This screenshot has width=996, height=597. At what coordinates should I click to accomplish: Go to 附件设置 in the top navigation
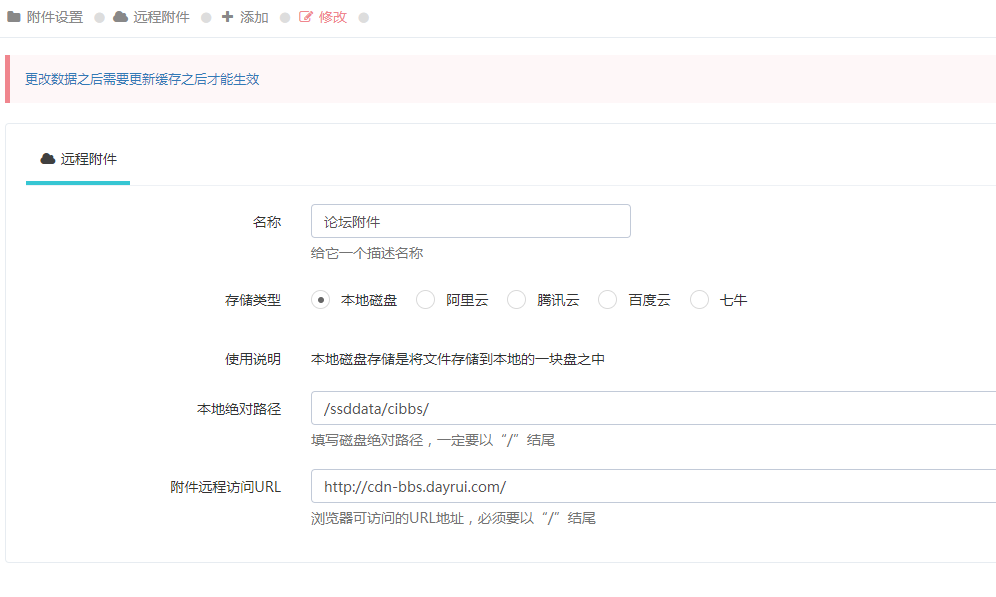coord(55,17)
